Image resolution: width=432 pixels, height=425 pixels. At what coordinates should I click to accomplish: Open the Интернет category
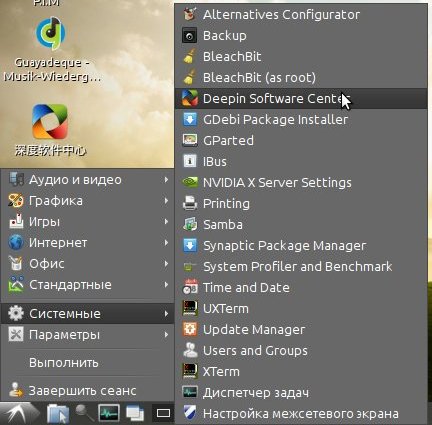tap(88, 243)
